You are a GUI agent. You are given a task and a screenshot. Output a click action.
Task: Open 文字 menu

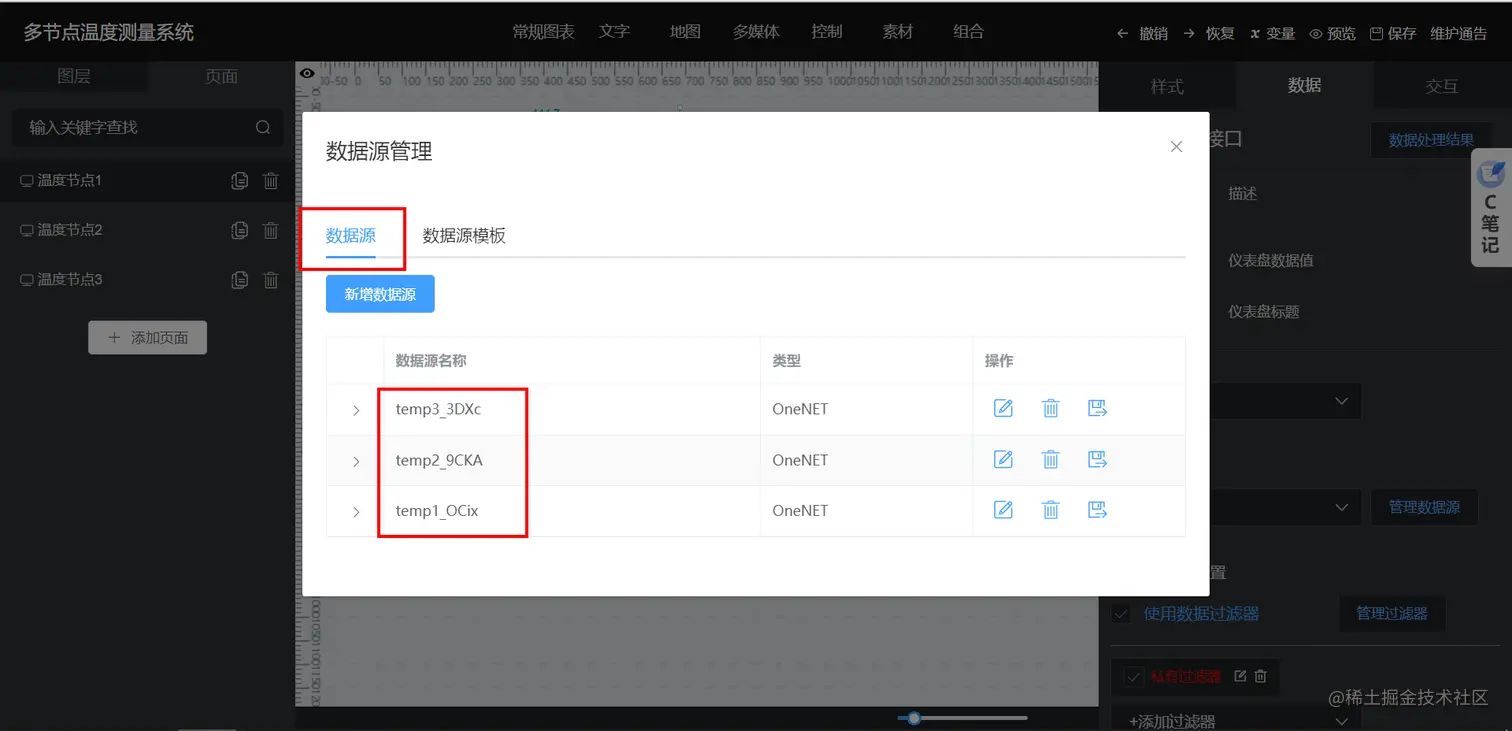[x=614, y=32]
